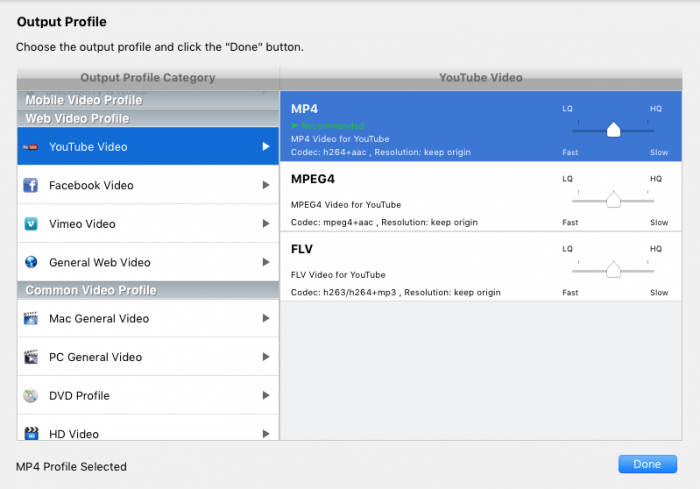Click the Output Profile Category column header
Viewport: 700px width, 489px height.
click(148, 78)
